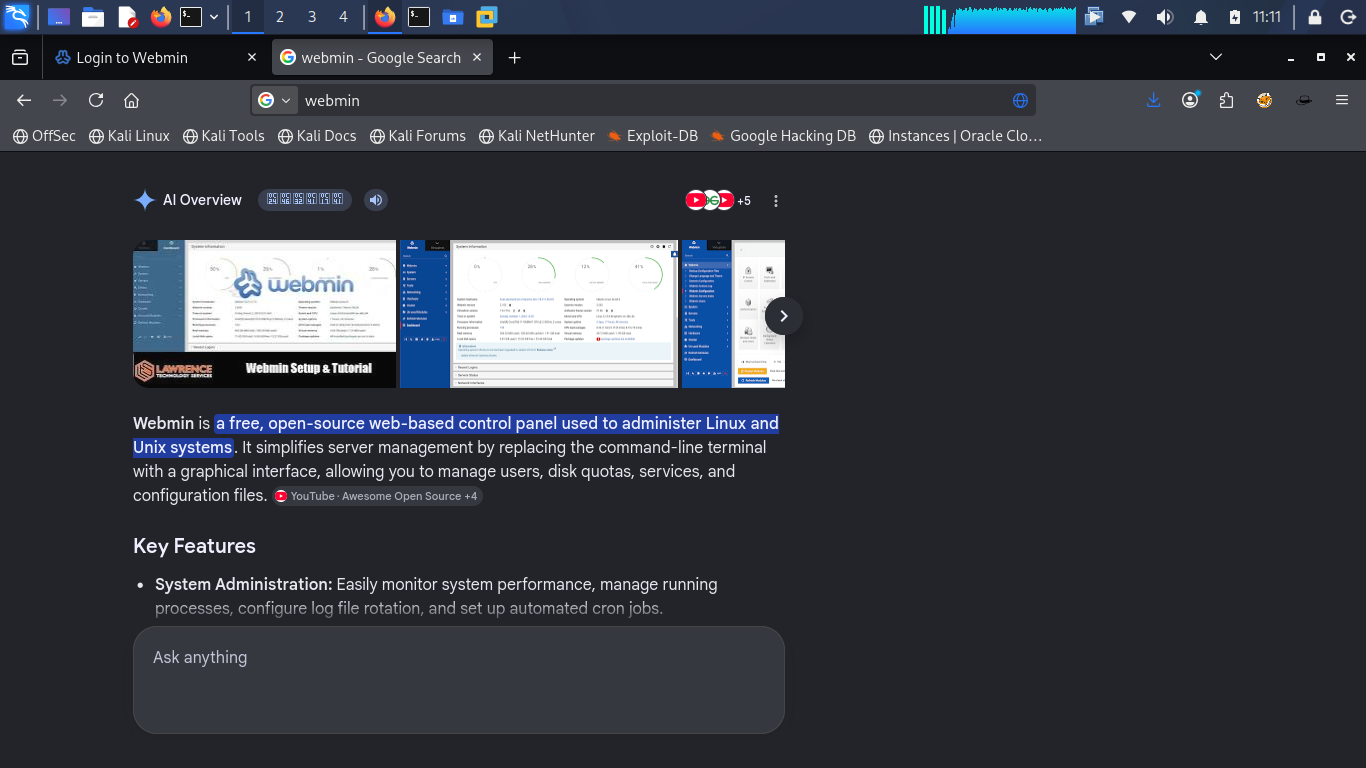Open a new tab with plus button
This screenshot has height=768, width=1366.
coord(514,58)
